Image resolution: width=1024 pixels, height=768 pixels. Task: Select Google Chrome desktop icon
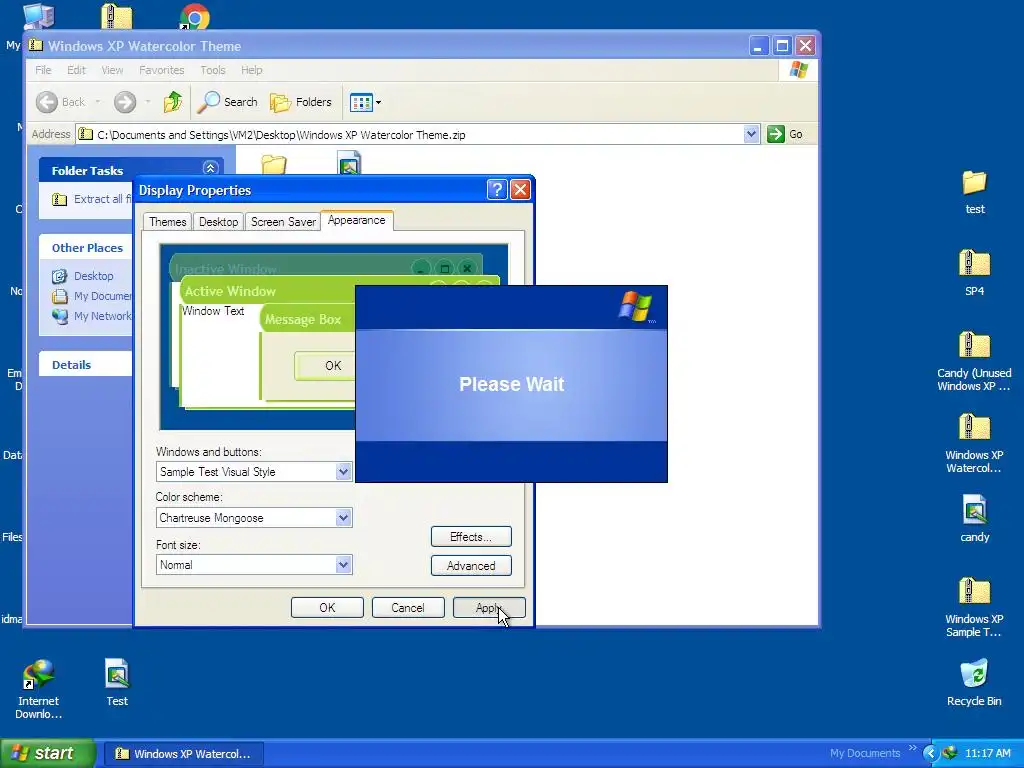(195, 16)
